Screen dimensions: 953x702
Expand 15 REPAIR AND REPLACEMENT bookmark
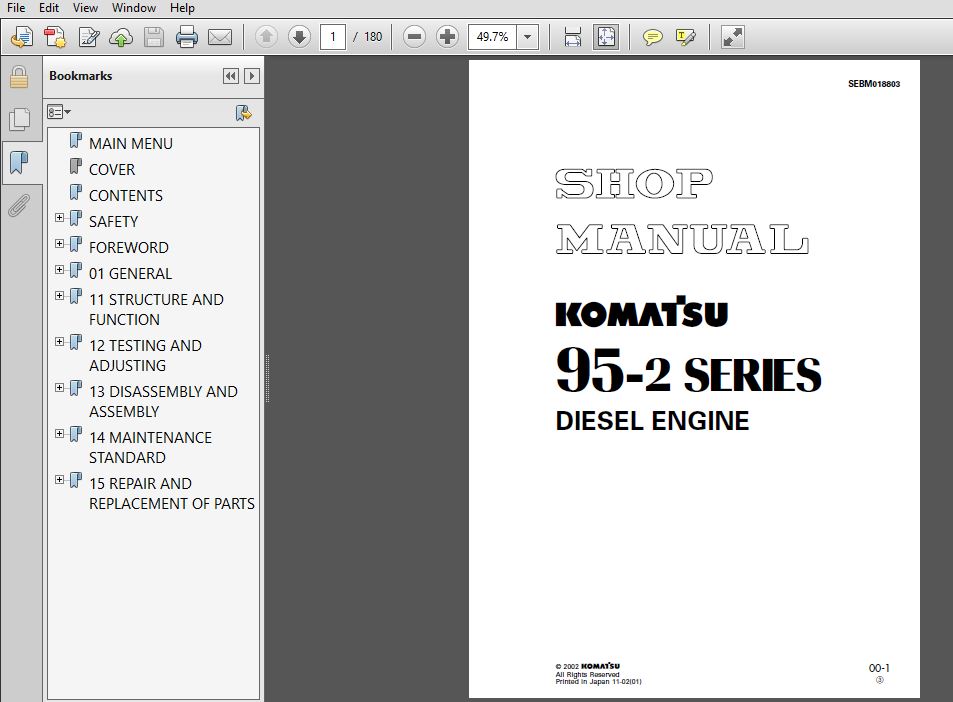59,480
